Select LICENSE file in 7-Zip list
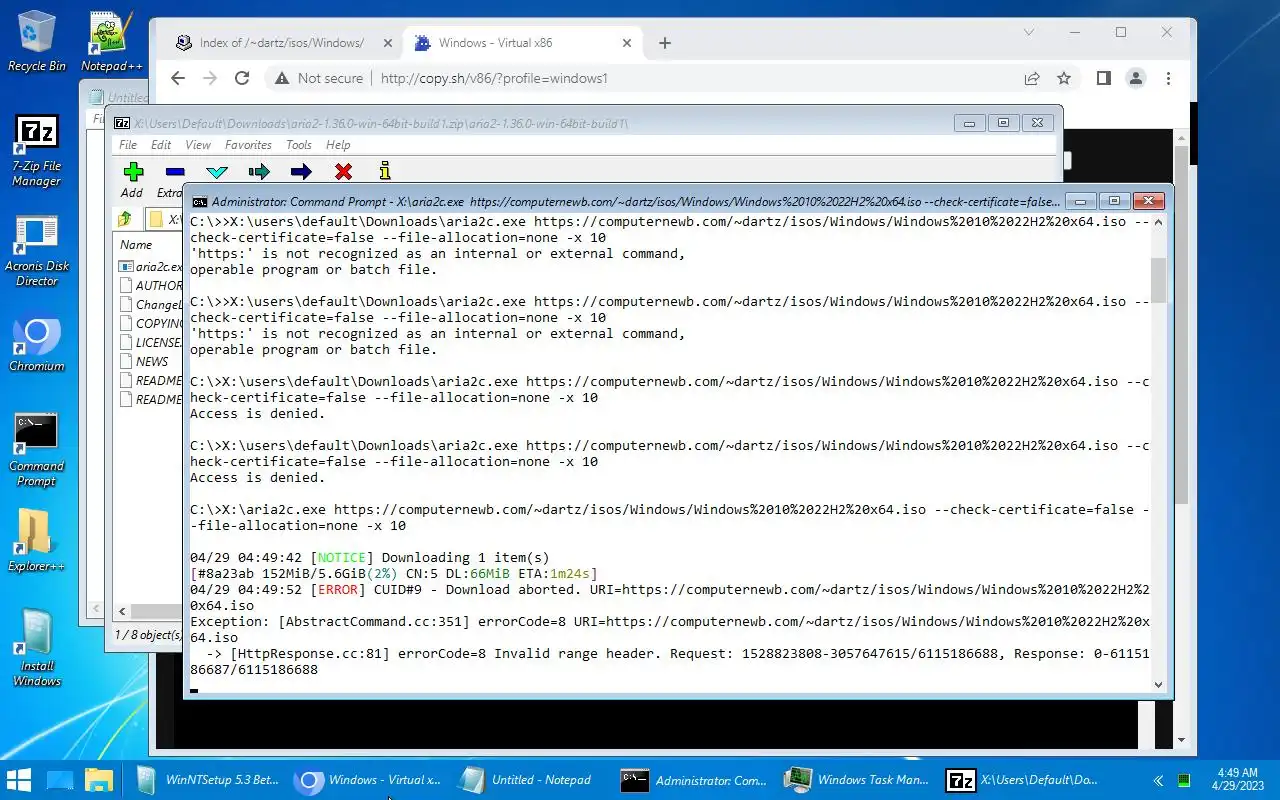 [x=150, y=343]
